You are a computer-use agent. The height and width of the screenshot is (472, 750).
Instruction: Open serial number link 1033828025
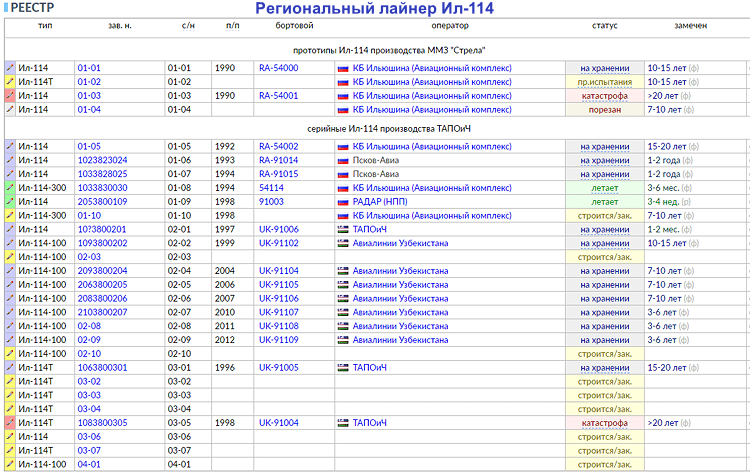coord(102,174)
